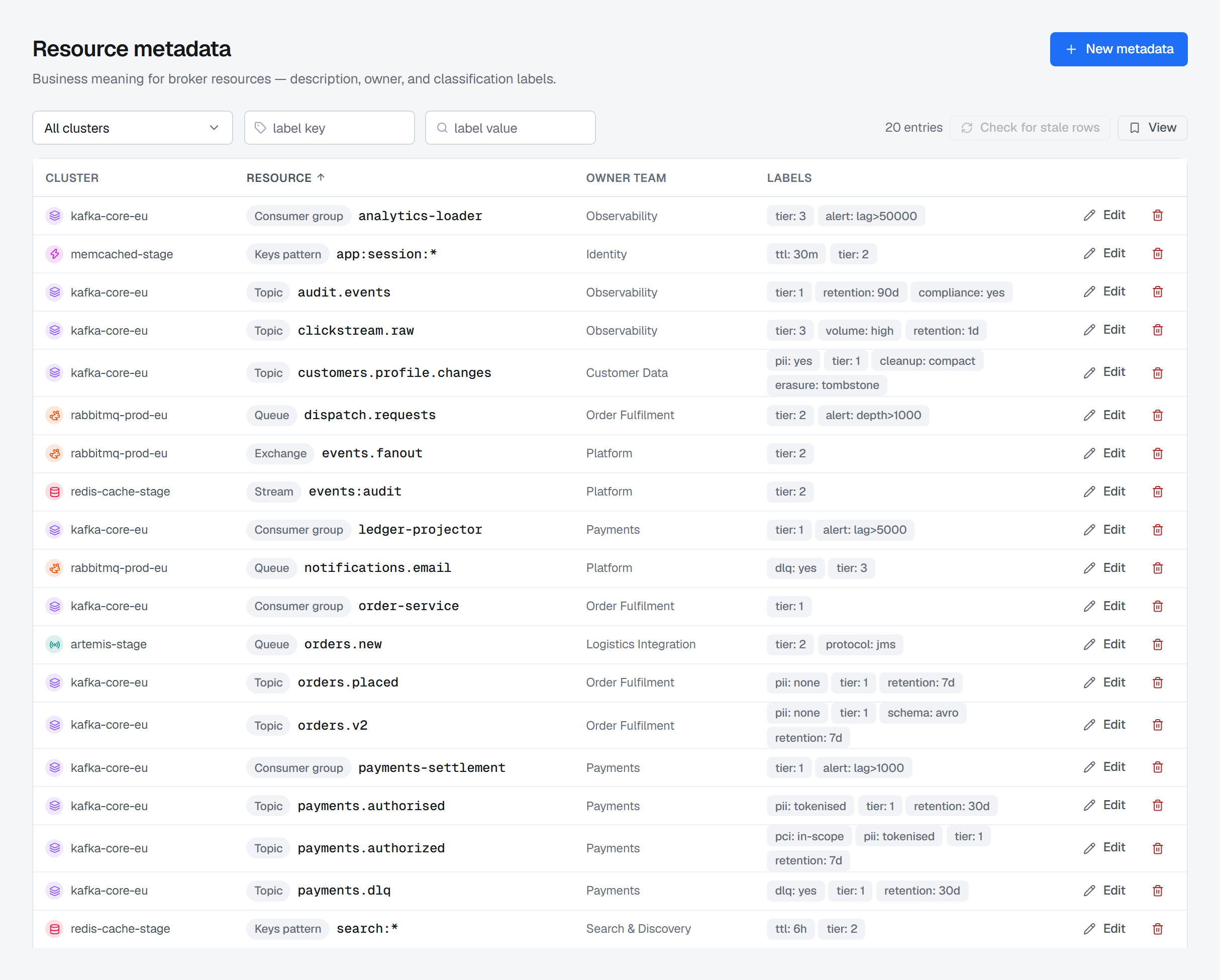This screenshot has width=1220, height=980.
Task: Focus the label value search field
Action: pyautogui.click(x=510, y=128)
